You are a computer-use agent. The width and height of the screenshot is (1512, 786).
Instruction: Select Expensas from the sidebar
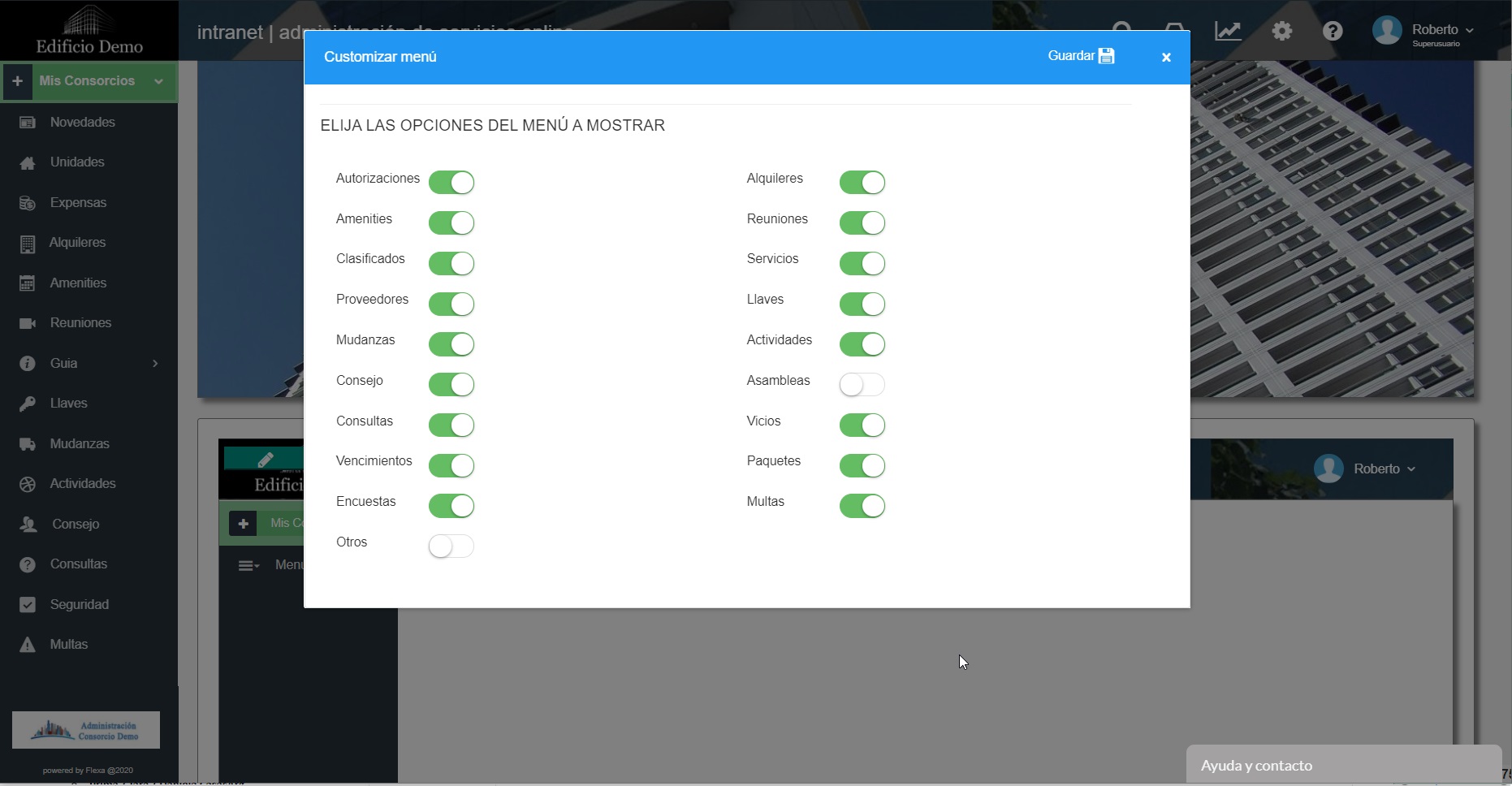(x=78, y=203)
